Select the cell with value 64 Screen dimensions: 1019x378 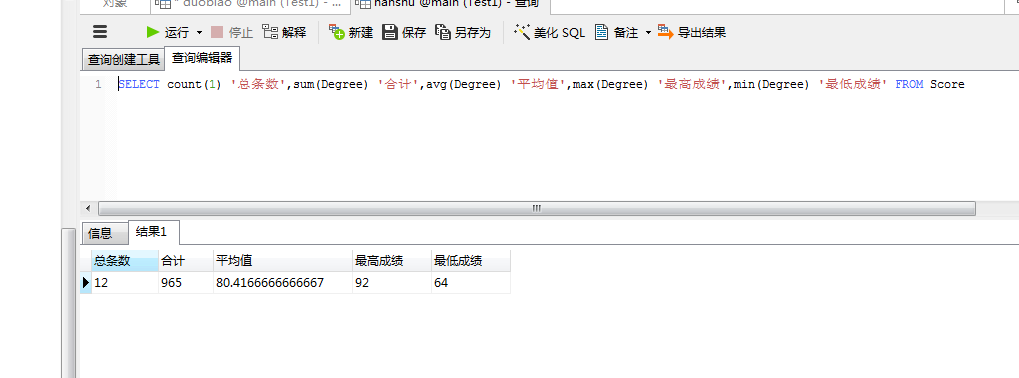click(471, 283)
